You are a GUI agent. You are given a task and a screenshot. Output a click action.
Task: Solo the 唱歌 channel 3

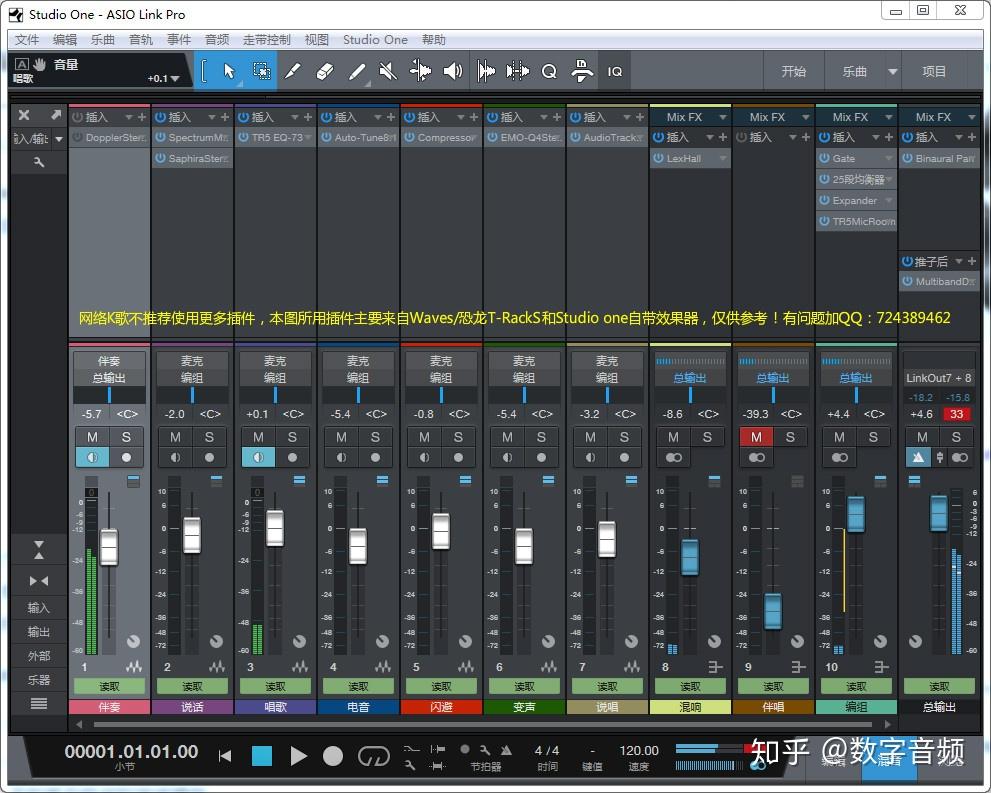point(292,437)
